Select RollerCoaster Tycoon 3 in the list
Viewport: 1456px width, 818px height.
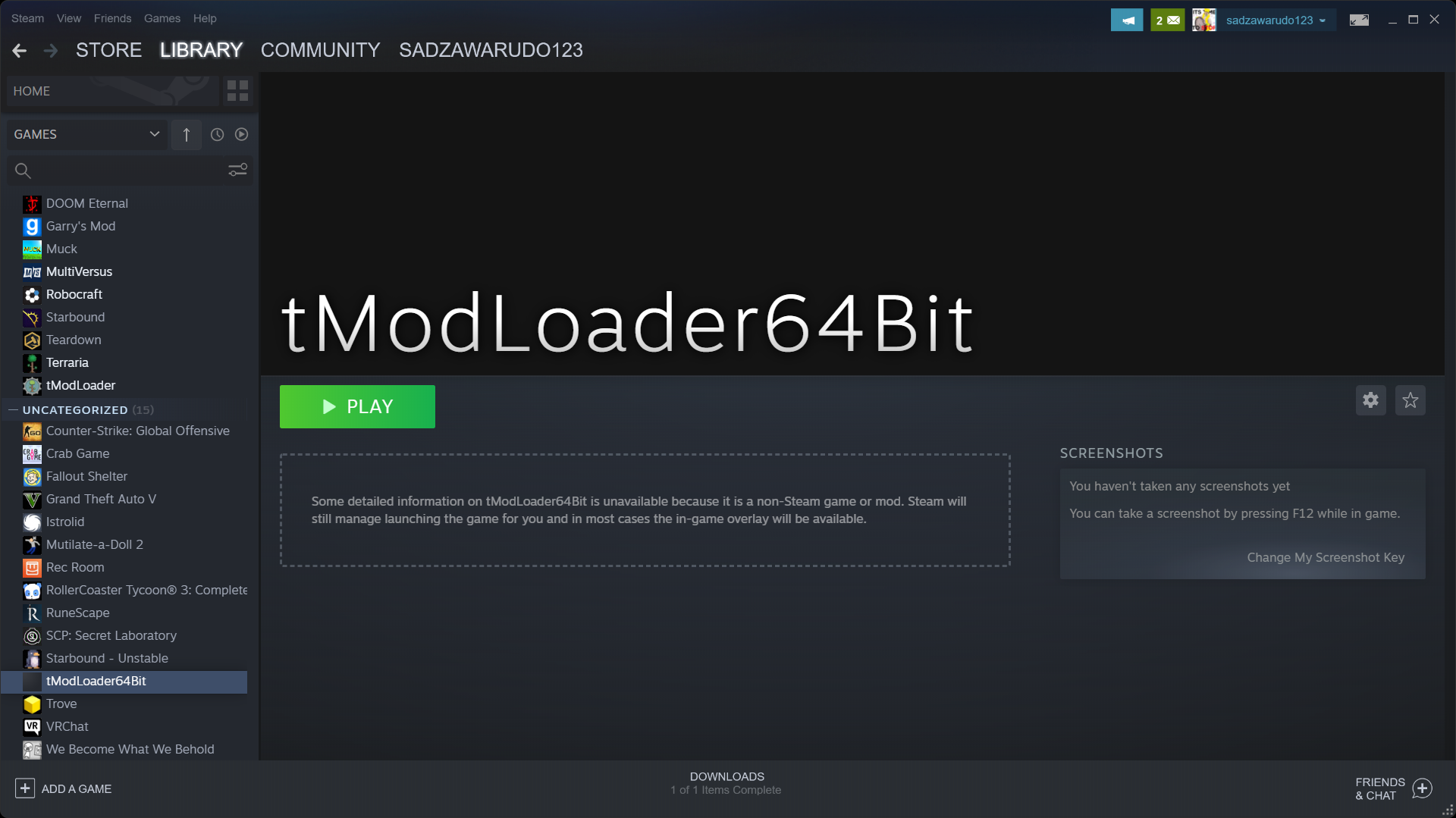pyautogui.click(x=124, y=591)
